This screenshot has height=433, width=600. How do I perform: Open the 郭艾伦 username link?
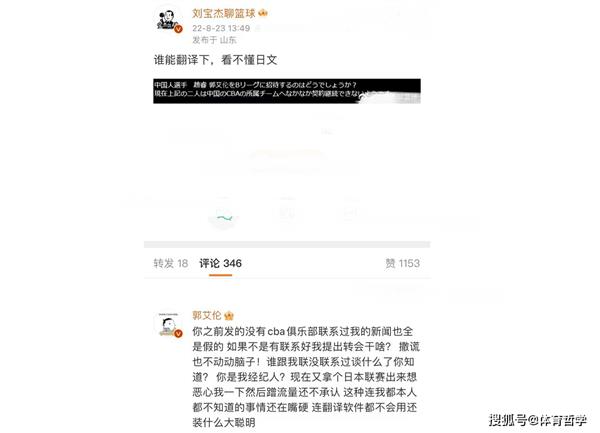pos(207,316)
